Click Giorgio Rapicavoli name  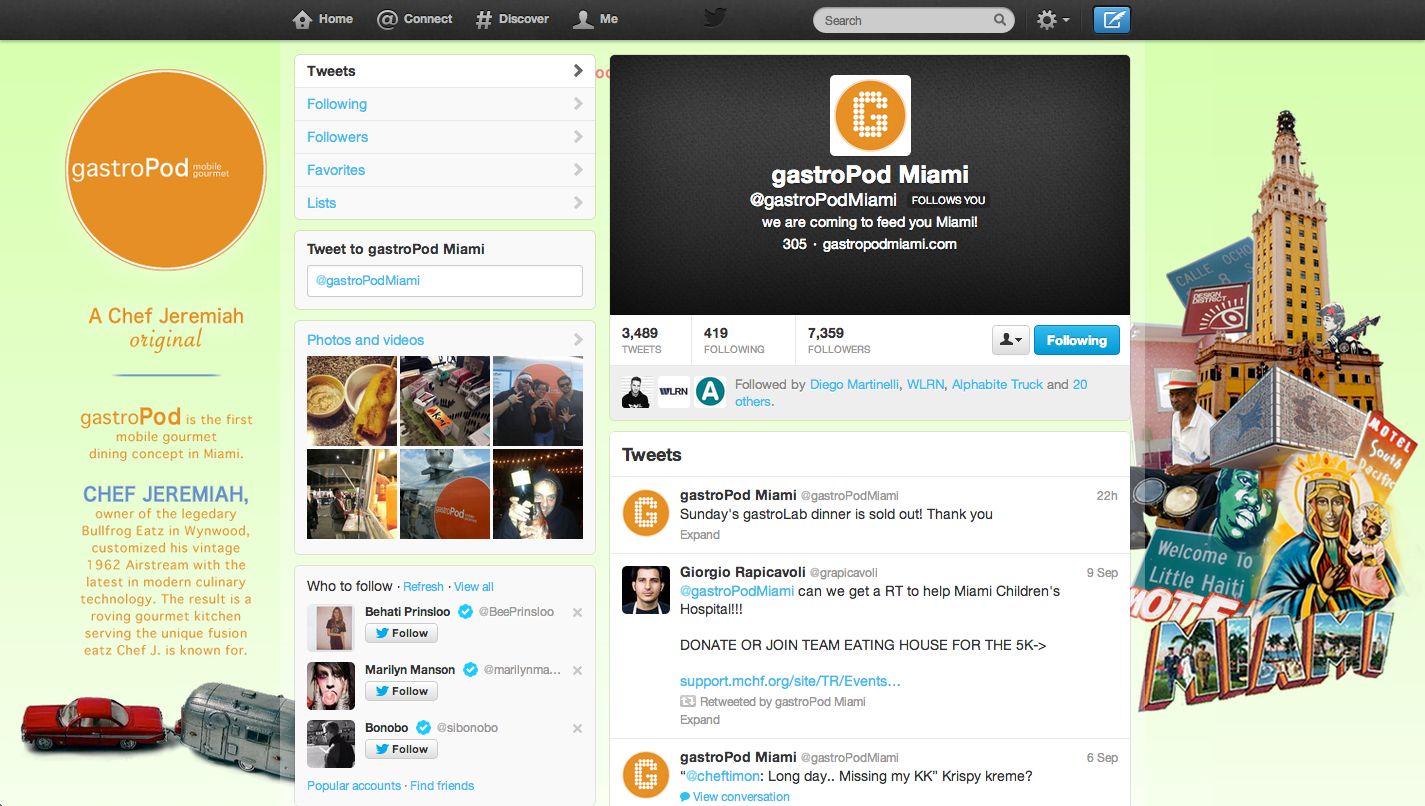pyautogui.click(x=742, y=573)
